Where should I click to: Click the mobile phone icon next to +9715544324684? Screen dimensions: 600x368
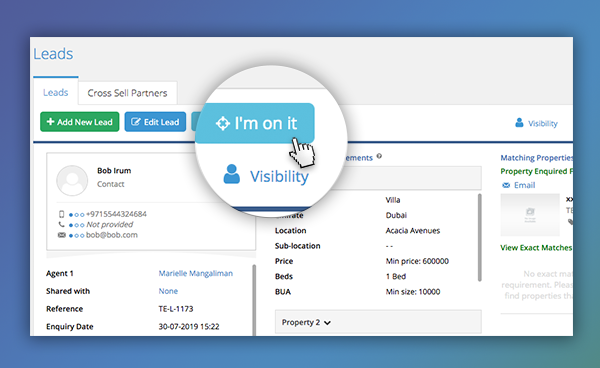pos(61,214)
